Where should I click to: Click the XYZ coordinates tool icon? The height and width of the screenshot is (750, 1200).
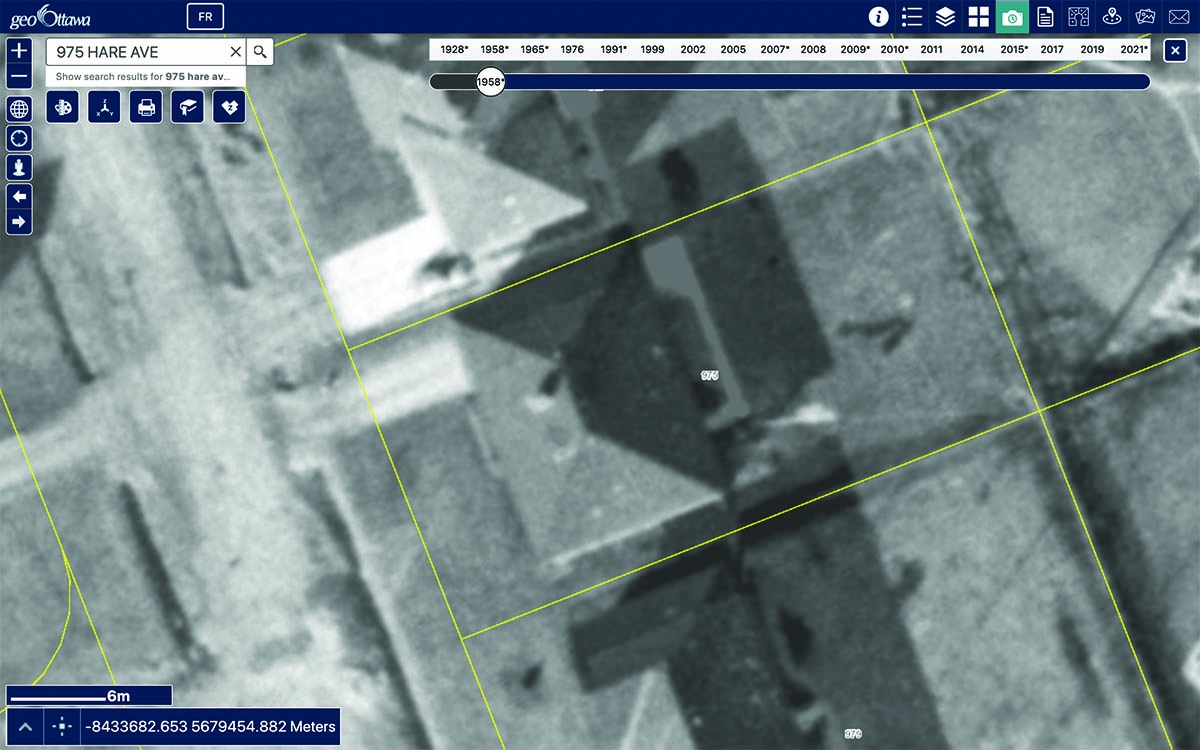point(104,107)
